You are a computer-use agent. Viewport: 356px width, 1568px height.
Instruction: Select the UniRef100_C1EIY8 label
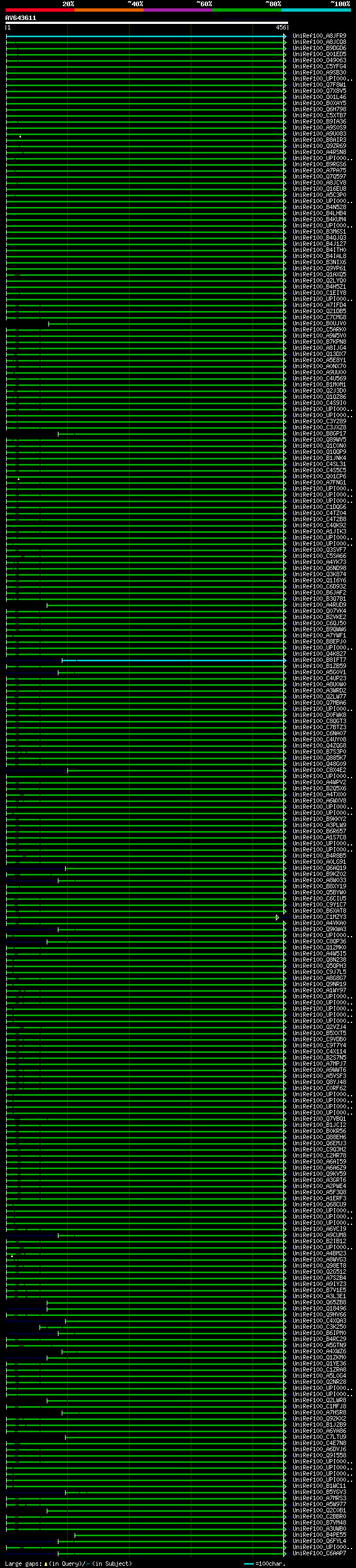point(319,293)
